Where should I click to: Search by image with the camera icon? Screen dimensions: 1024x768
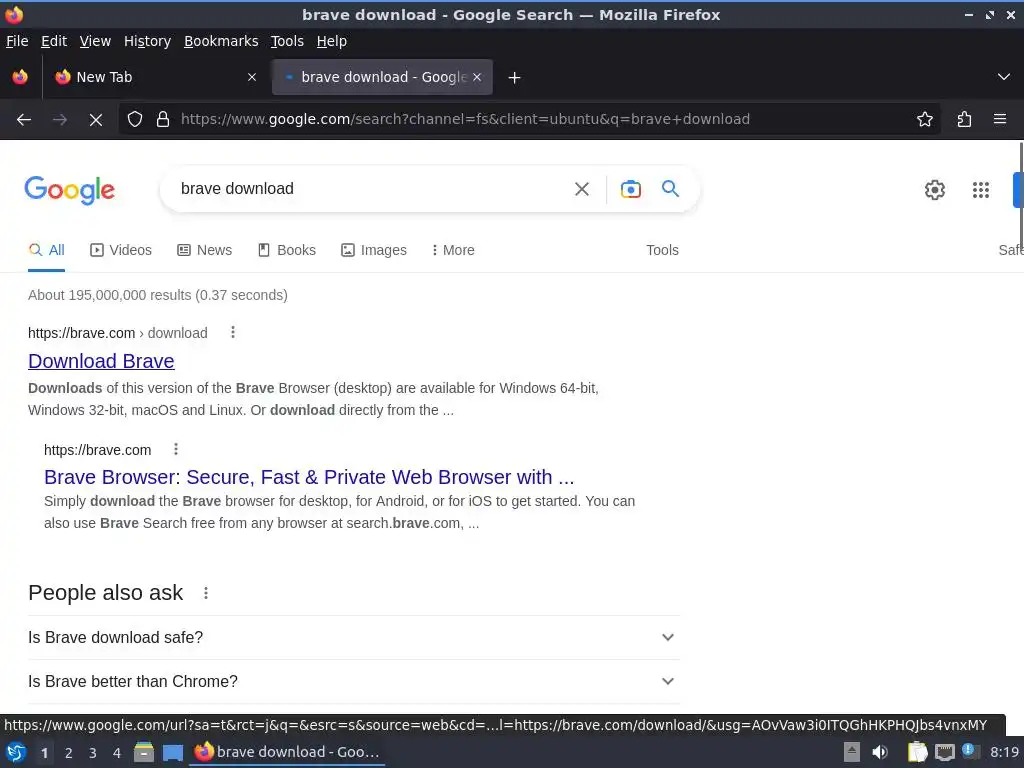630,189
